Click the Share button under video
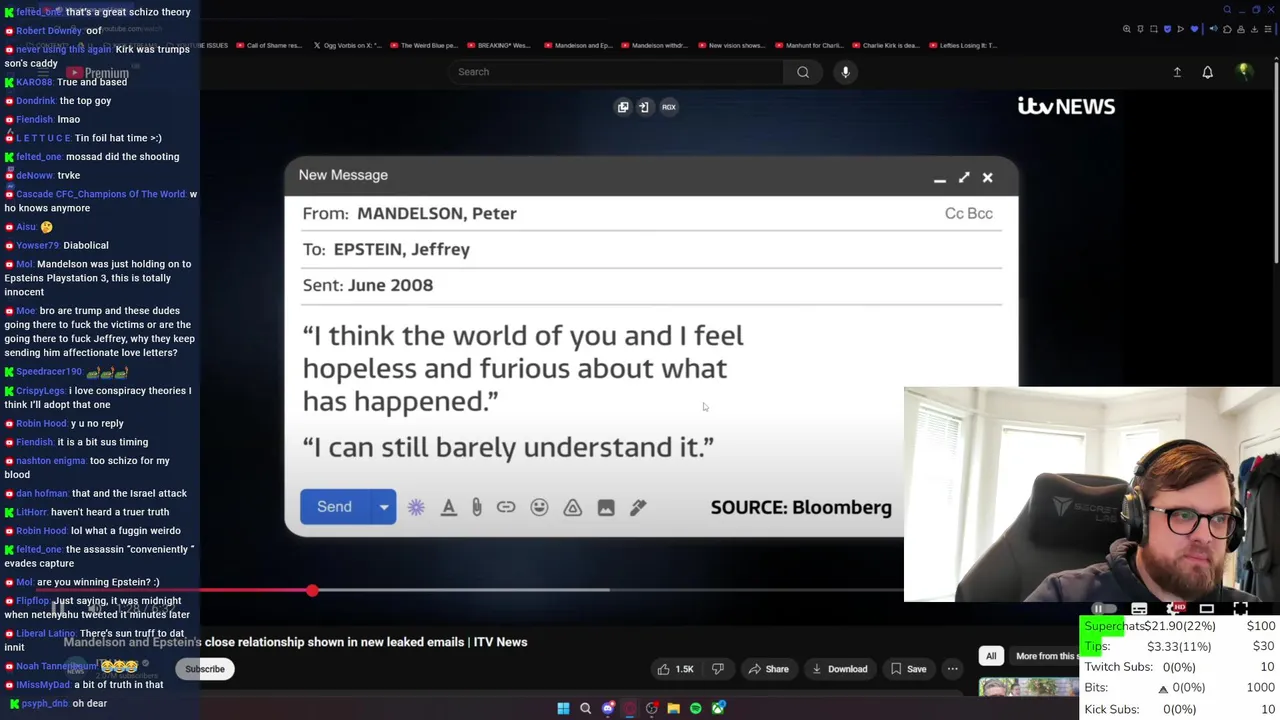 coord(769,669)
